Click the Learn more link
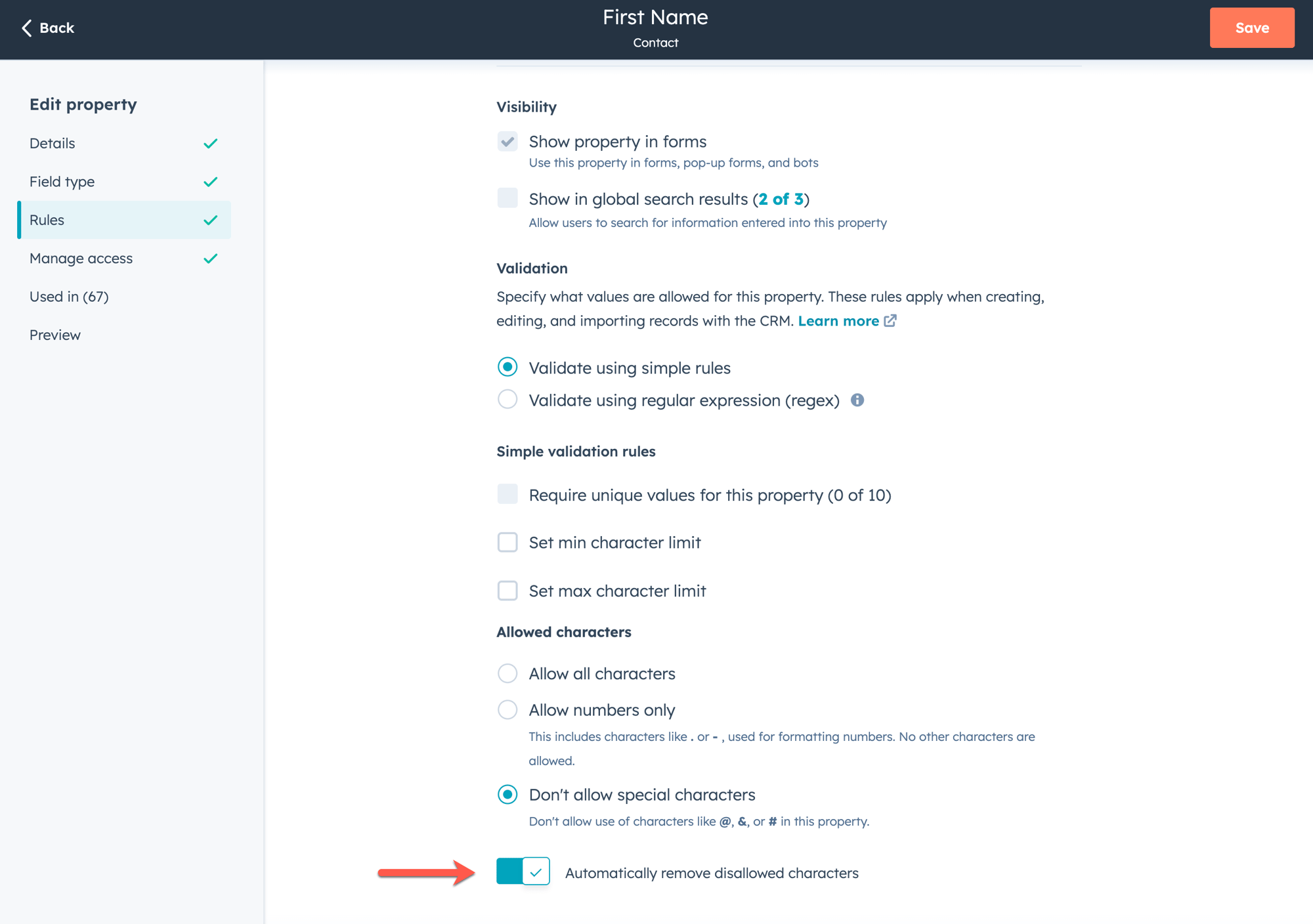This screenshot has width=1313, height=924. (x=840, y=321)
